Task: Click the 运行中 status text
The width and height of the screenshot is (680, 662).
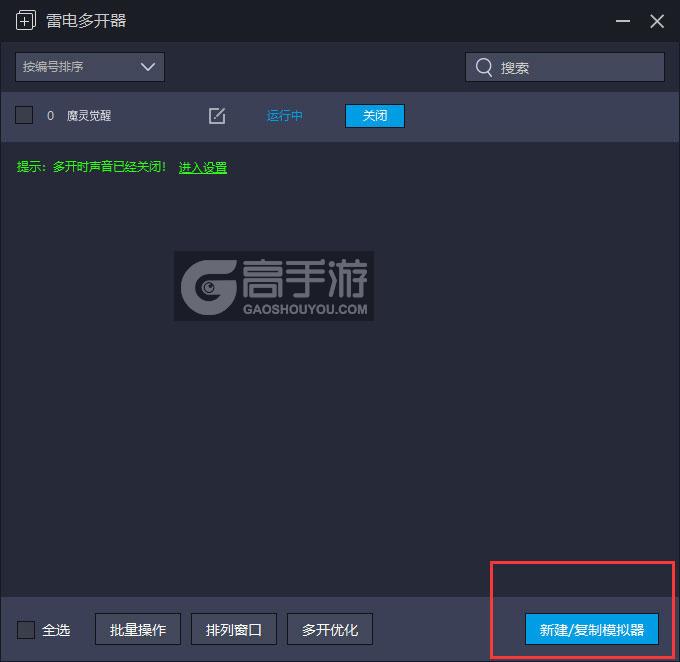Action: [284, 116]
